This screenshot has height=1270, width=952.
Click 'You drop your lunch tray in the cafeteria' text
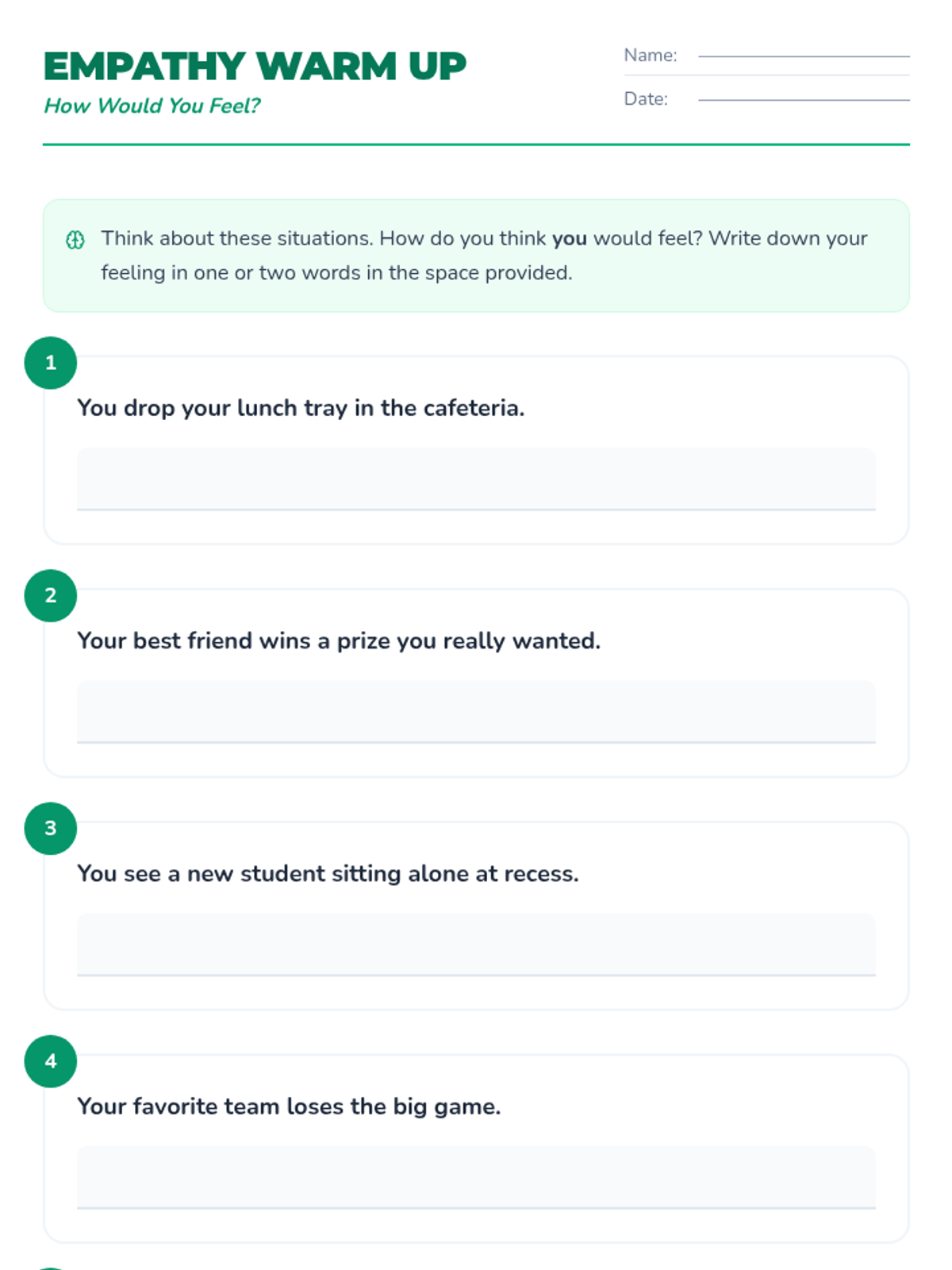301,408
